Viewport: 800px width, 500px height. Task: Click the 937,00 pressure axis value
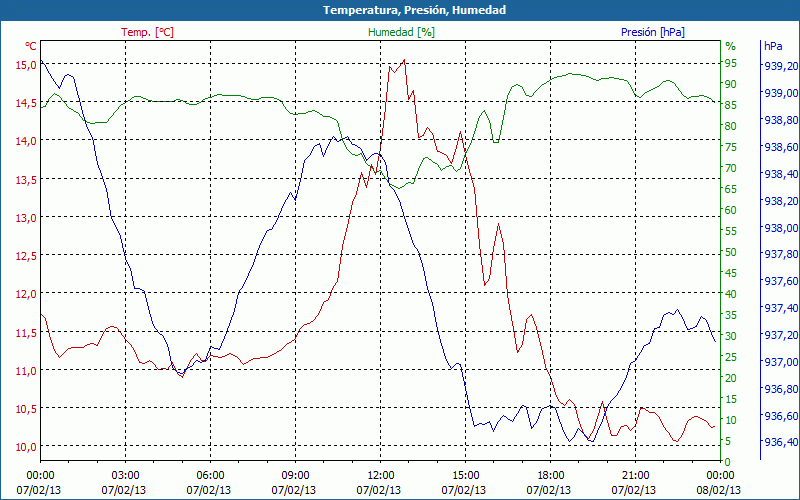pos(781,362)
